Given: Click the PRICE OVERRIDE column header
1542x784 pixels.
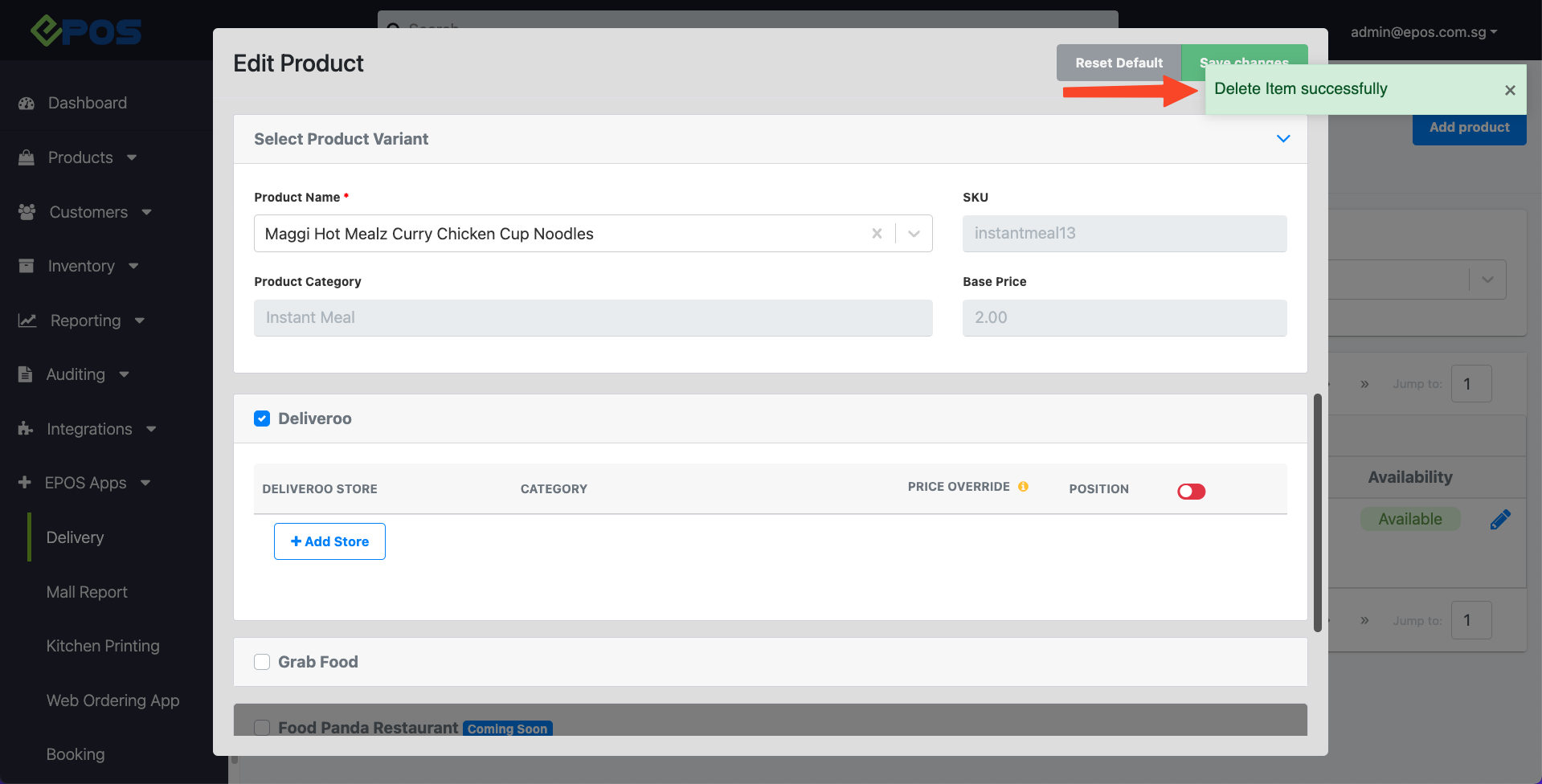Looking at the screenshot, I should point(959,487).
